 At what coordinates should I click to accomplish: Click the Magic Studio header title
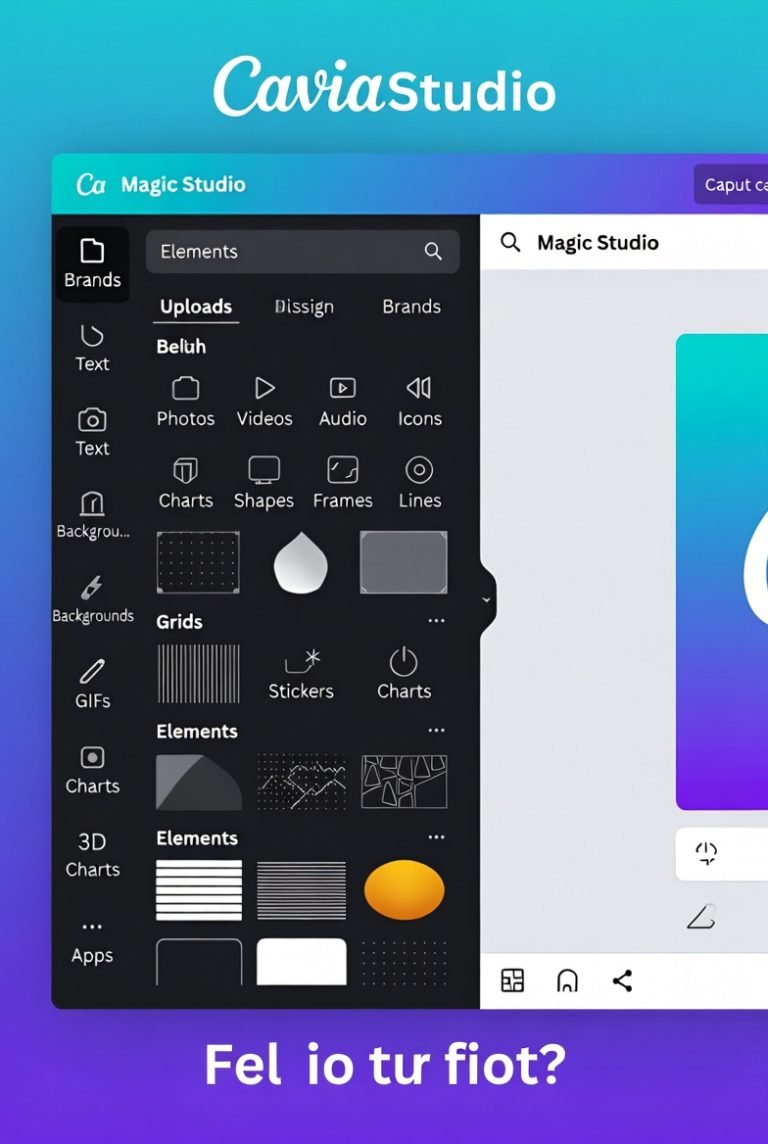click(x=183, y=185)
